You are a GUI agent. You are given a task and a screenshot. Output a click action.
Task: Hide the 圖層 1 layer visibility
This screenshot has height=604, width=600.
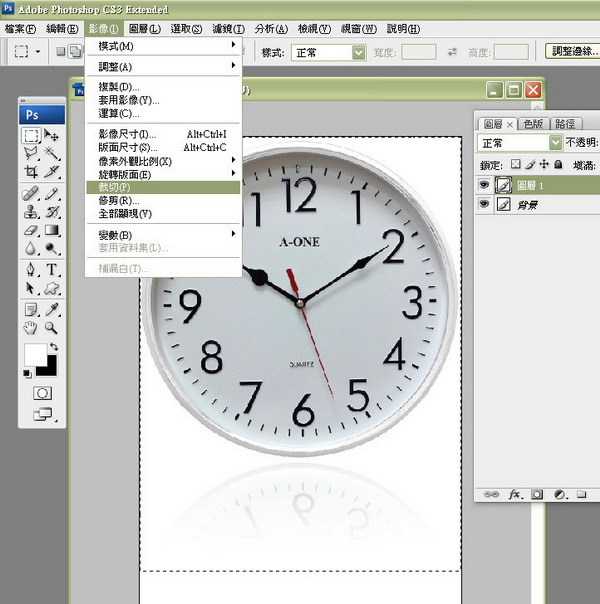coord(484,185)
